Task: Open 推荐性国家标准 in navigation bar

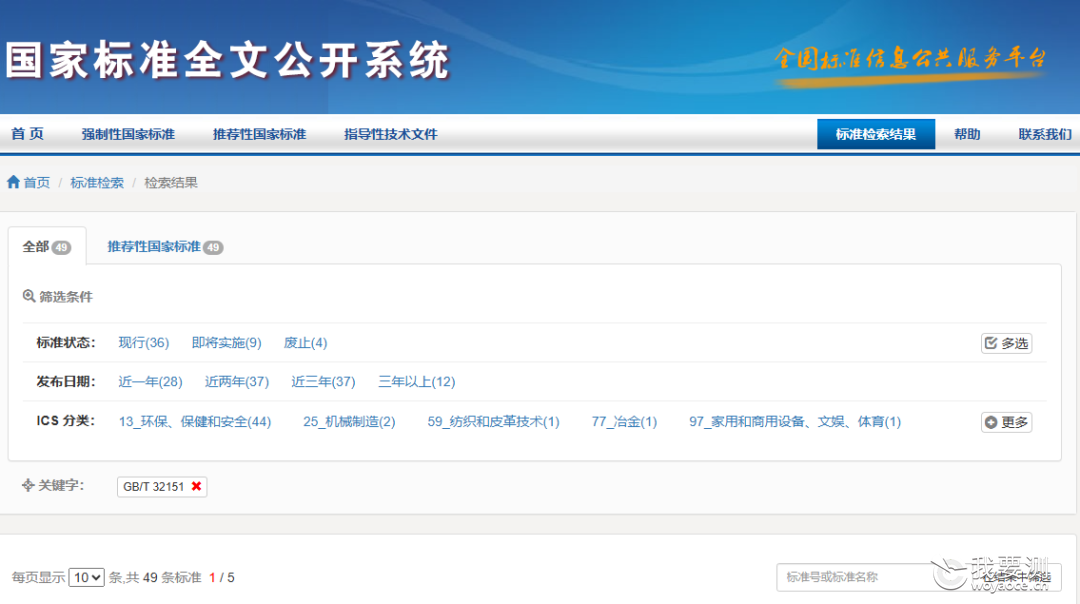Action: 259,134
